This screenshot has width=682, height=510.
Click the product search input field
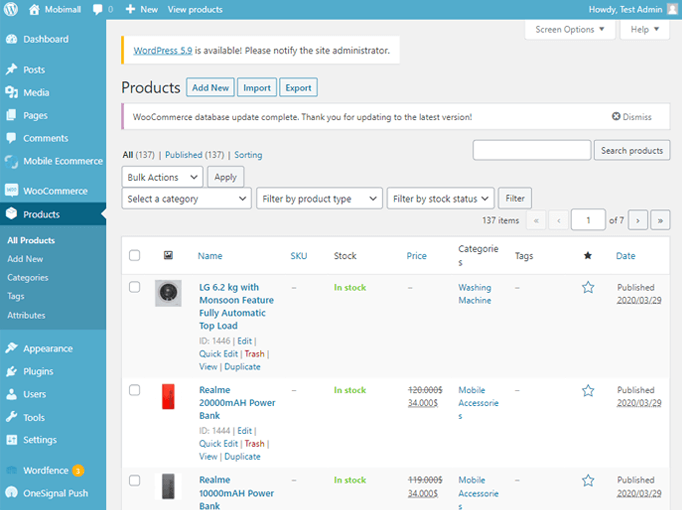click(532, 150)
